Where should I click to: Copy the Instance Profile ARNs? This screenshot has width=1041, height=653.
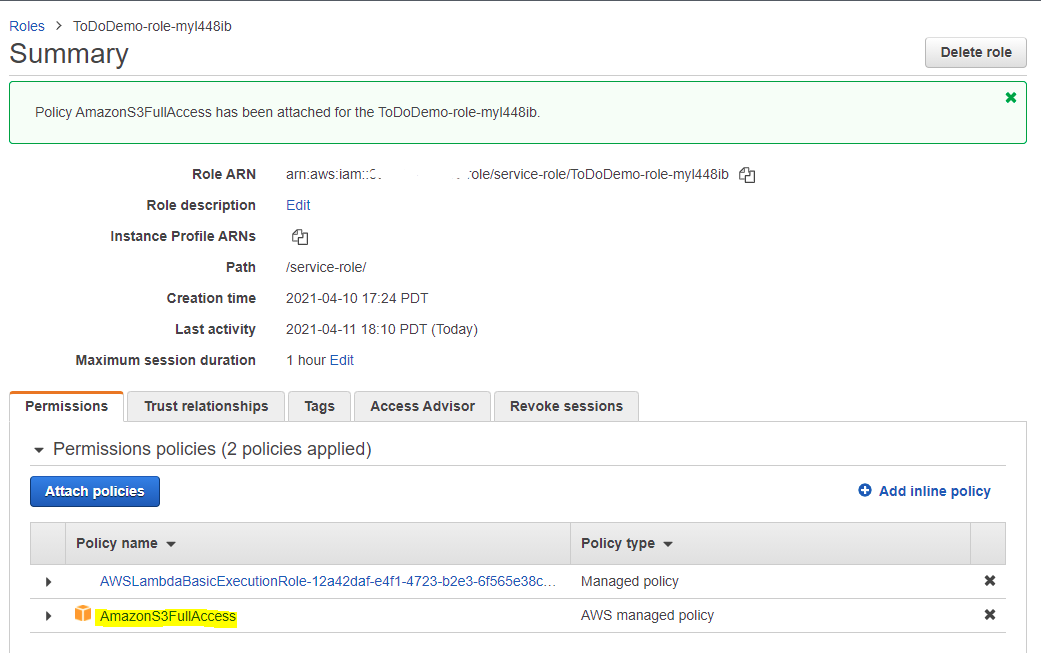click(300, 237)
